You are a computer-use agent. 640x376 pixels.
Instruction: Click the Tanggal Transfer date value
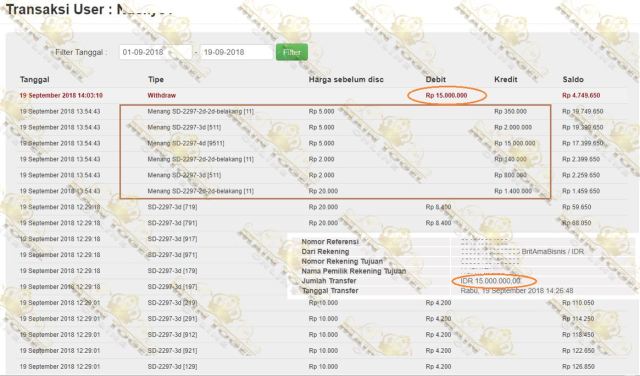pos(517,291)
